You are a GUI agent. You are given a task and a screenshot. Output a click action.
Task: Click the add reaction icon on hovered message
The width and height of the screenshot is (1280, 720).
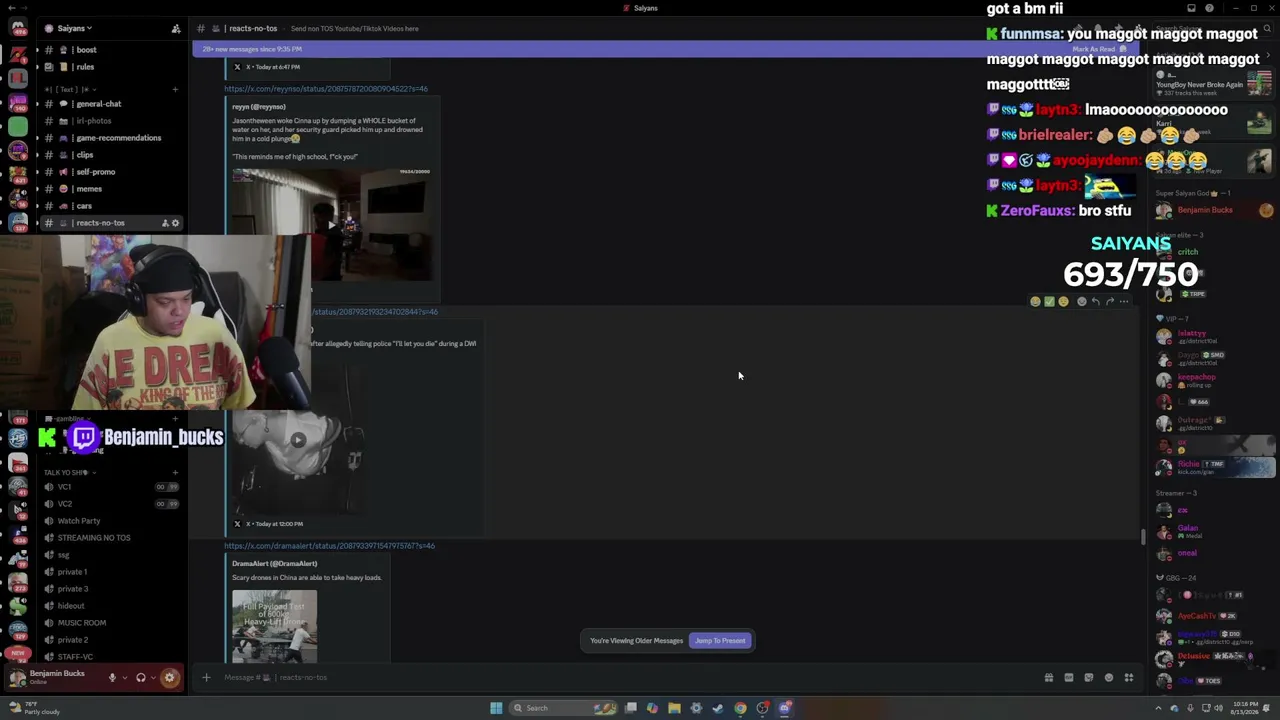click(x=1081, y=301)
